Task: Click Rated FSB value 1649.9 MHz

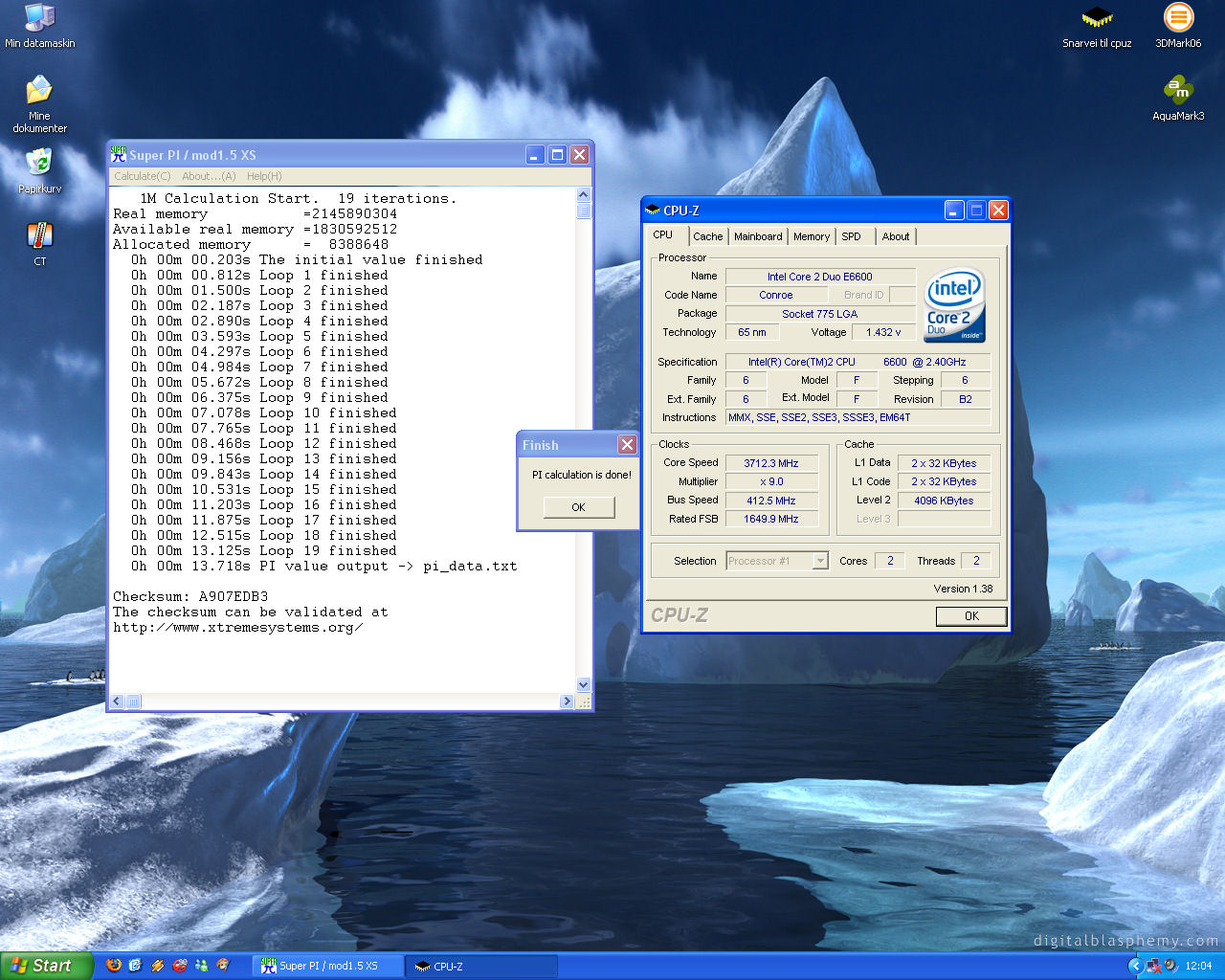Action: click(771, 519)
